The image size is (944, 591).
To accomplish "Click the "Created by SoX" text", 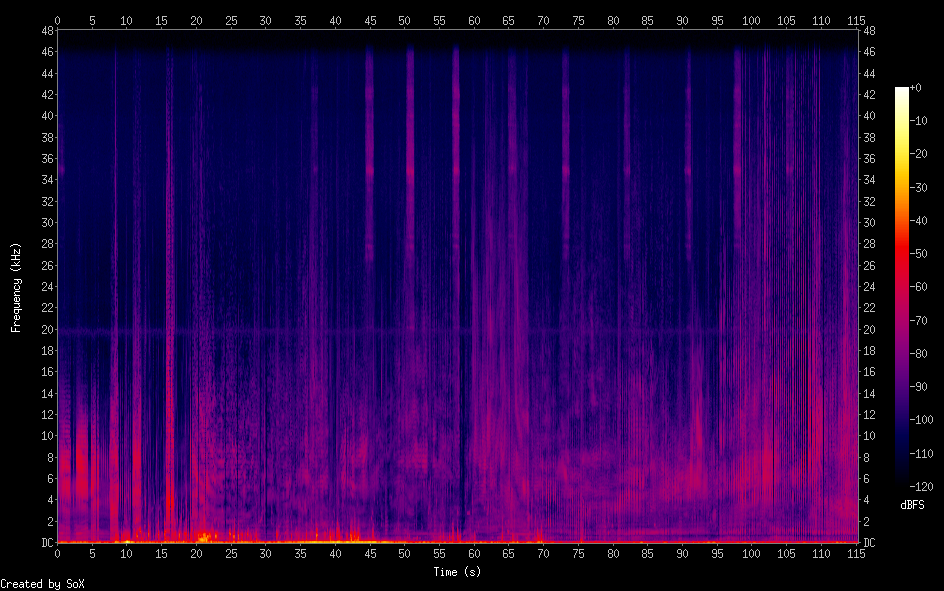I will coord(42,583).
